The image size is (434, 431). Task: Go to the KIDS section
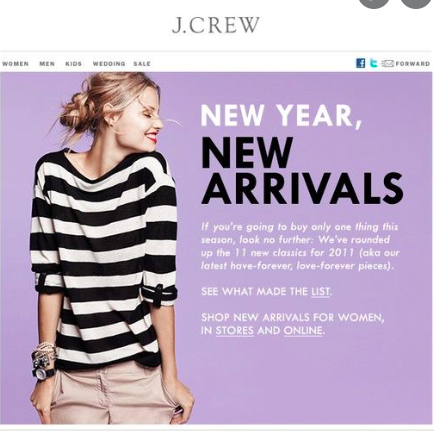pyautogui.click(x=73, y=63)
